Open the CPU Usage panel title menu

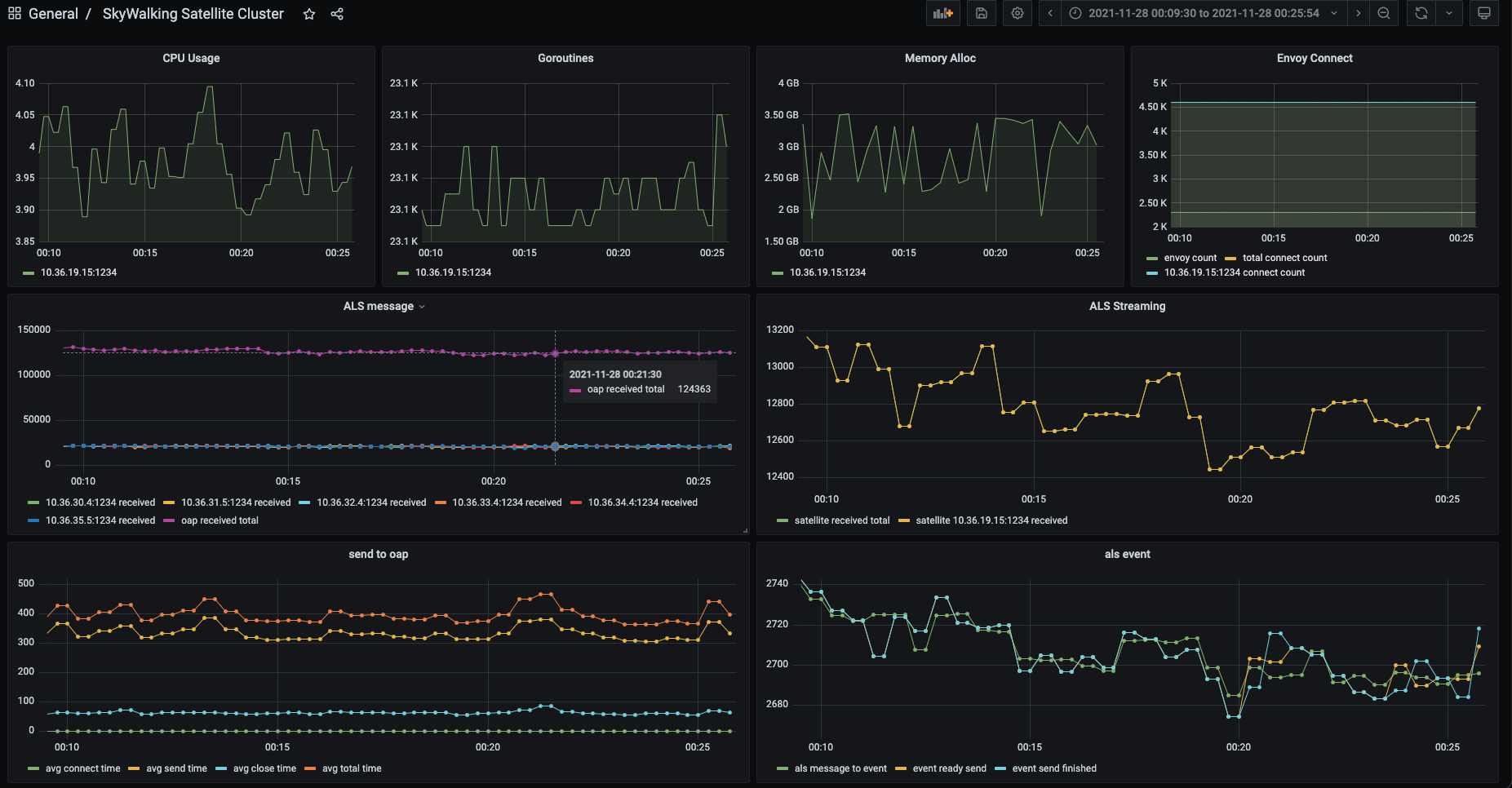(191, 58)
